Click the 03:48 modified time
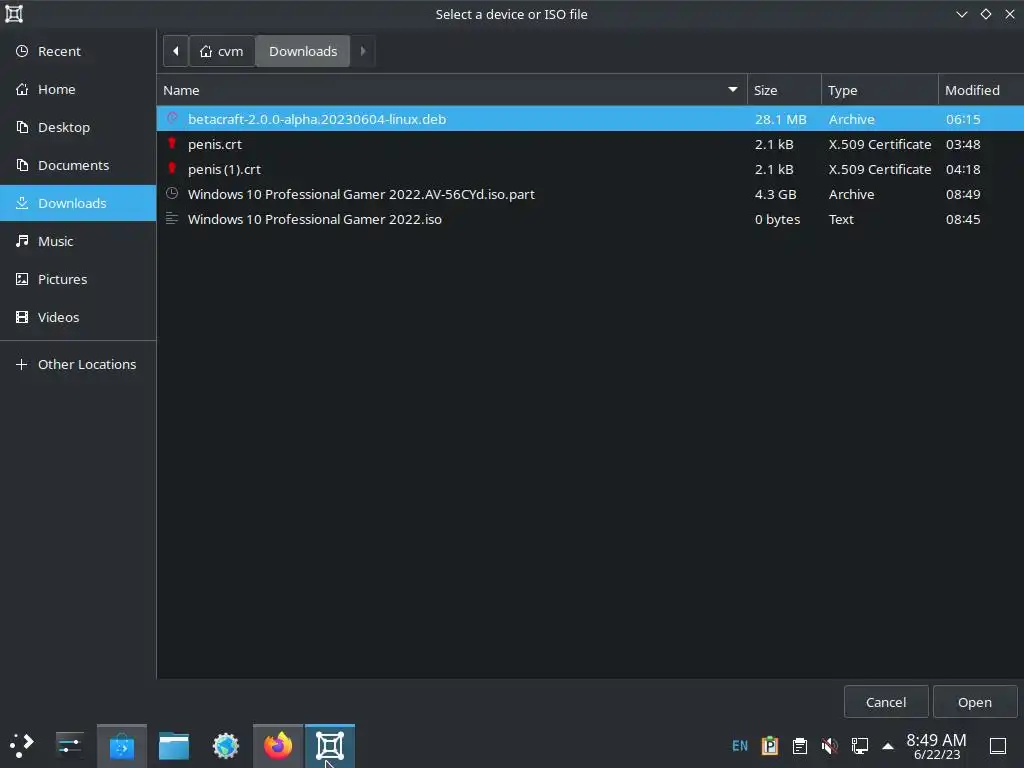1024x768 pixels. (963, 144)
